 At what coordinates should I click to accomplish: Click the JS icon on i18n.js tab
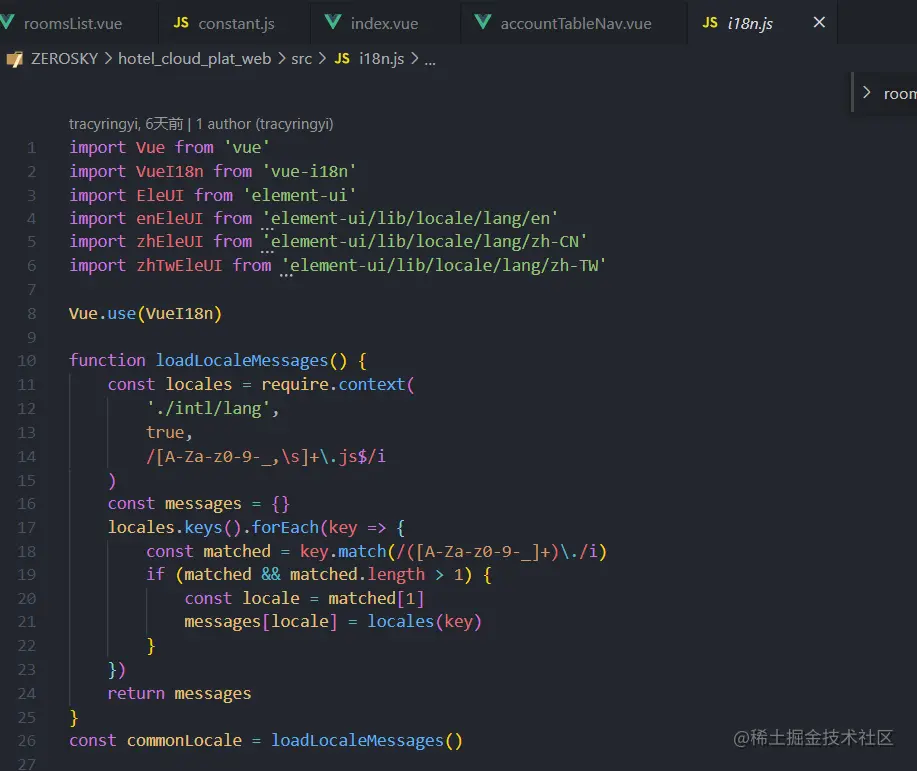[710, 23]
